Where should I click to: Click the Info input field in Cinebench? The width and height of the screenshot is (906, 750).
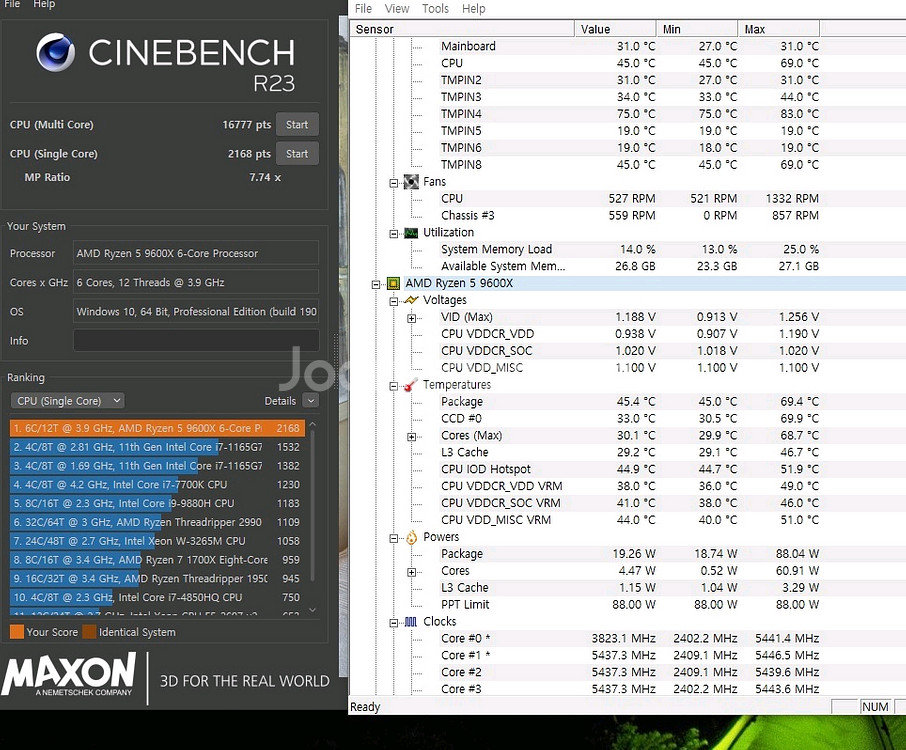click(x=195, y=340)
